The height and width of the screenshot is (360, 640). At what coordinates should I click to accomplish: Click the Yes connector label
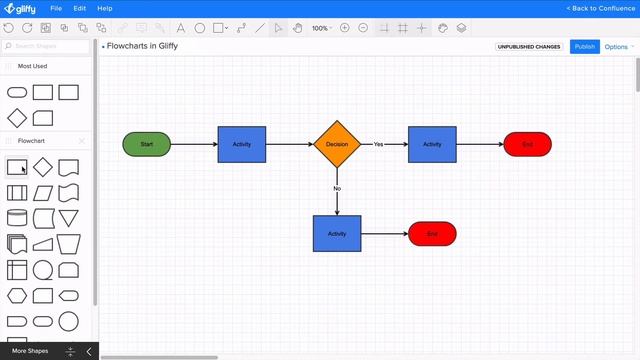(x=378, y=144)
